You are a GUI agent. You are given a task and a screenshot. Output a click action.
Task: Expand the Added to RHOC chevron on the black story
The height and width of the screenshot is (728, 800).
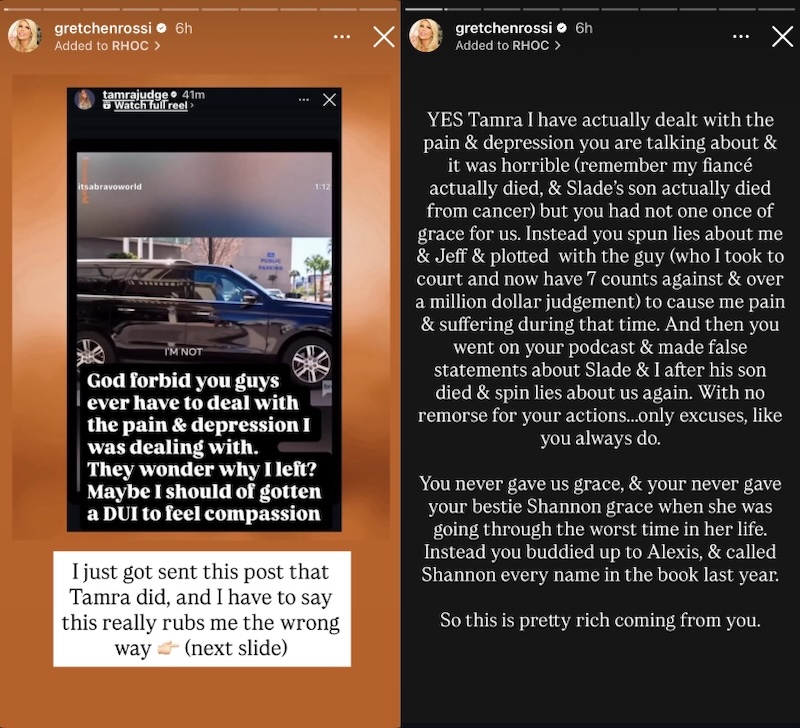(x=557, y=46)
